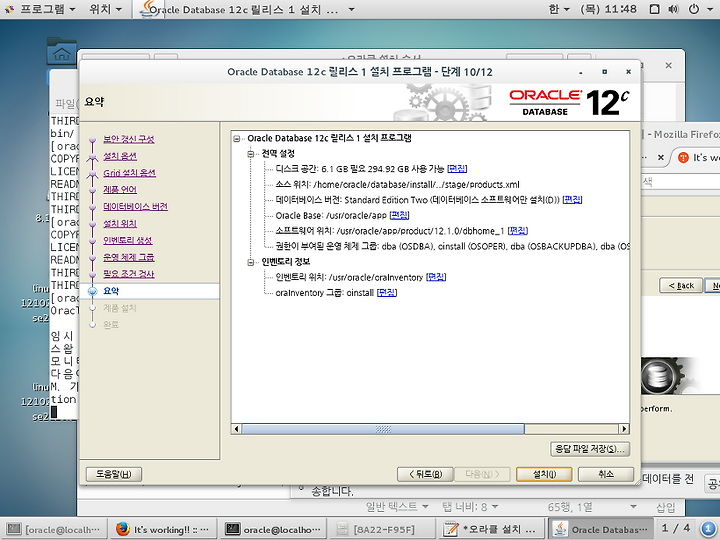Click the 취소 cancel button
The height and width of the screenshot is (540, 720).
click(606, 474)
